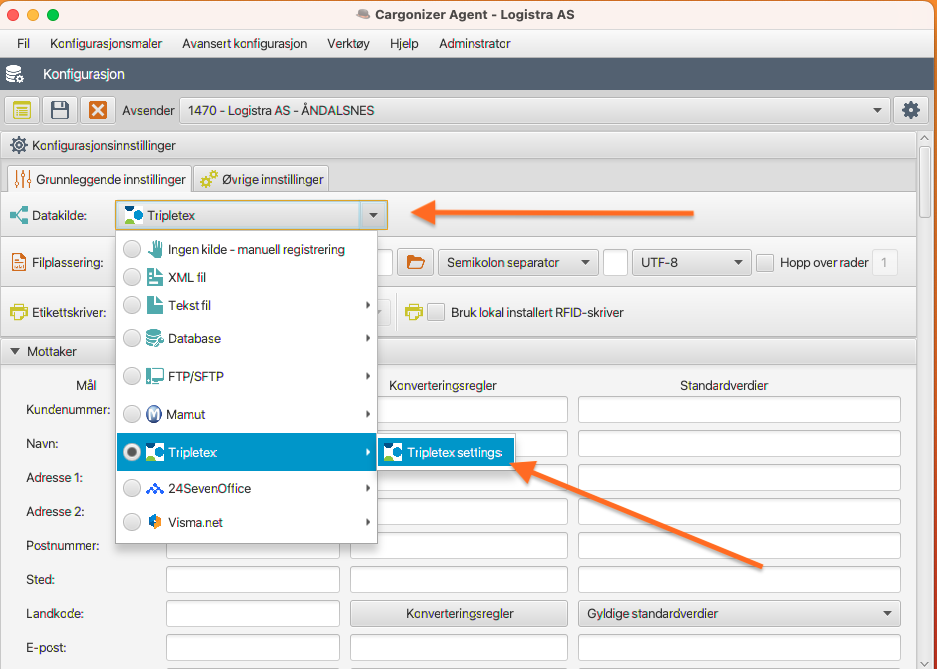Click the small separator character field

616,262
